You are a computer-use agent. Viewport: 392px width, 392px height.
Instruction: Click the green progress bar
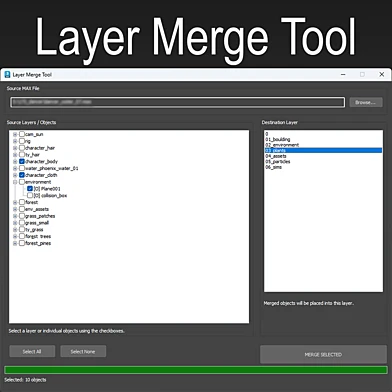(196, 370)
